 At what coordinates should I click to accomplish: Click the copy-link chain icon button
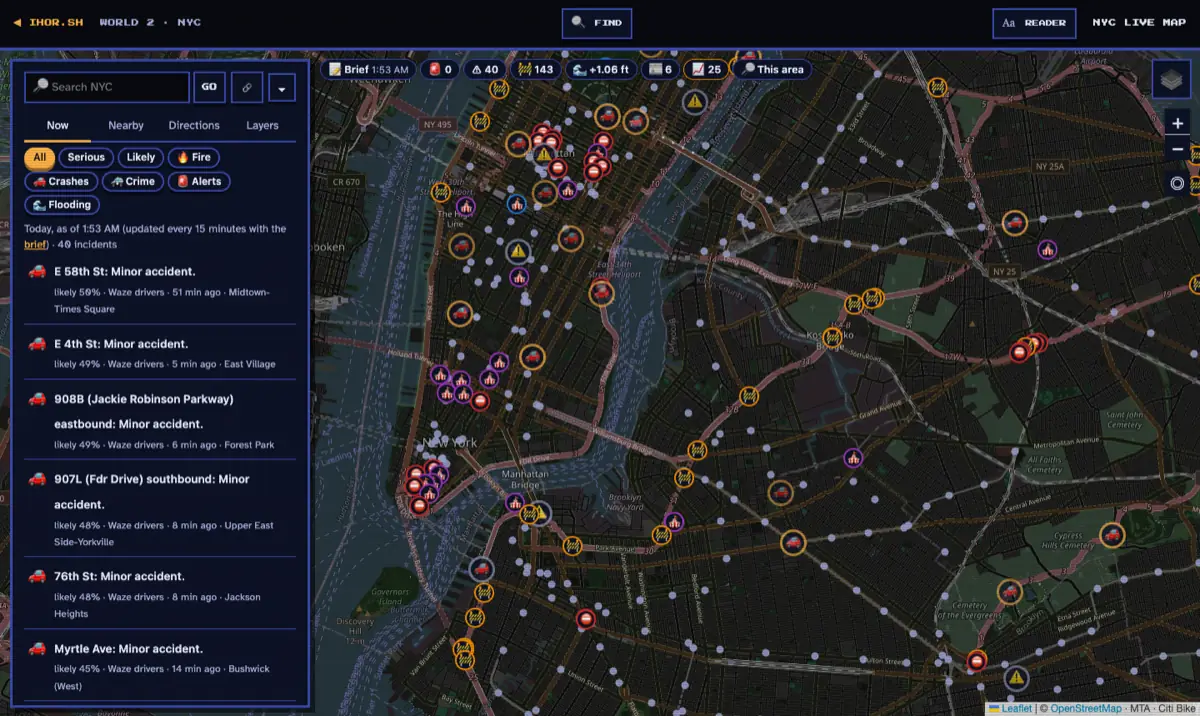[x=247, y=87]
